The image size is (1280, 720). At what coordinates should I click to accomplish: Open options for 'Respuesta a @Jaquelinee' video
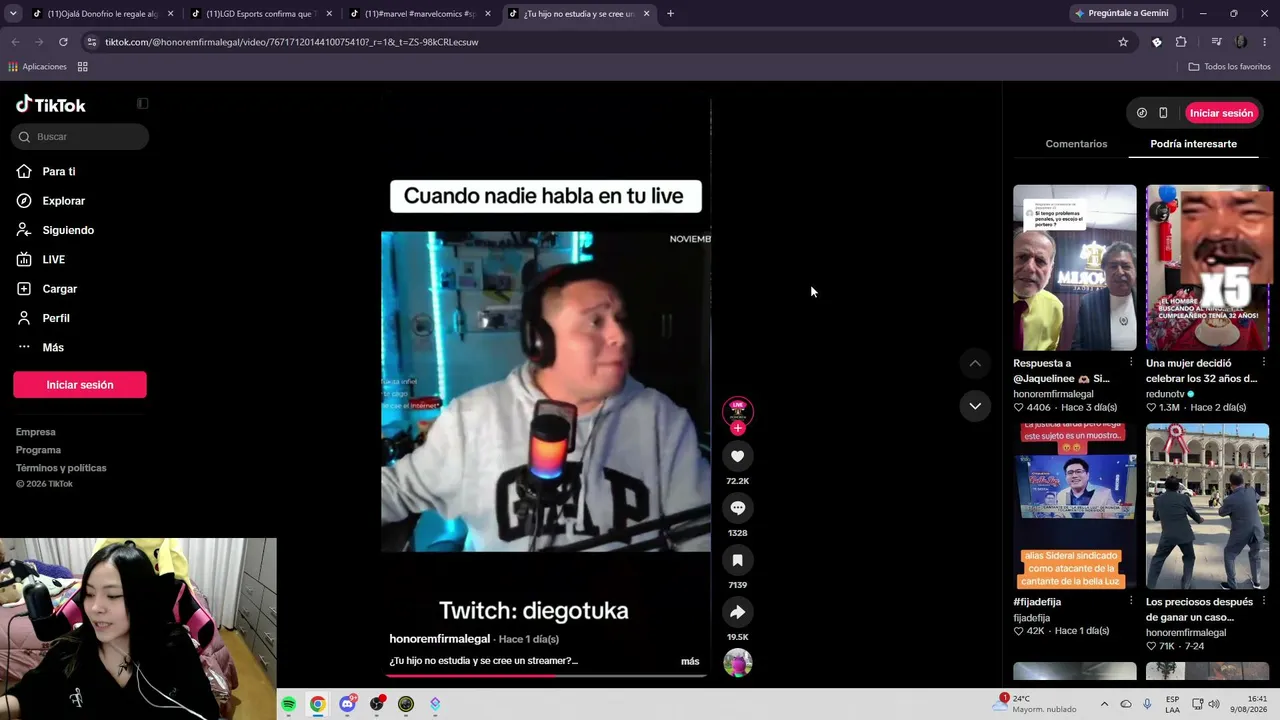1131,362
